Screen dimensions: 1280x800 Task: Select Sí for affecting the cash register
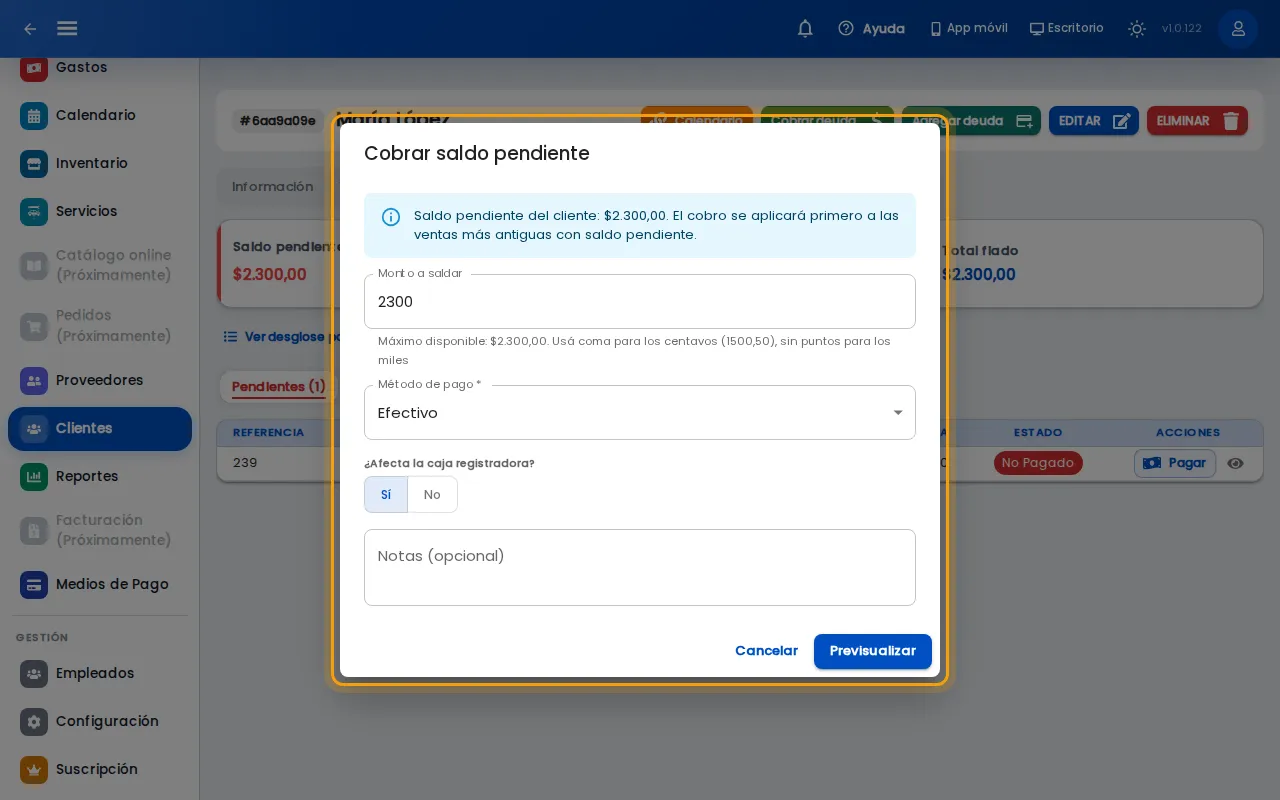[x=386, y=494]
